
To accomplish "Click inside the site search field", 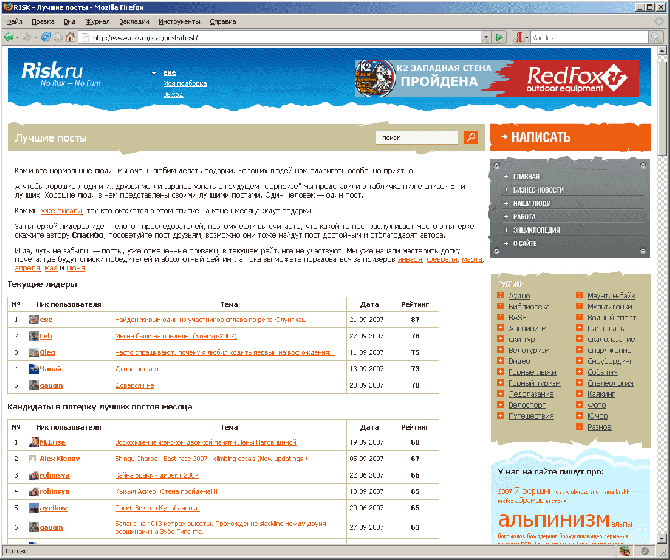I will click(417, 137).
